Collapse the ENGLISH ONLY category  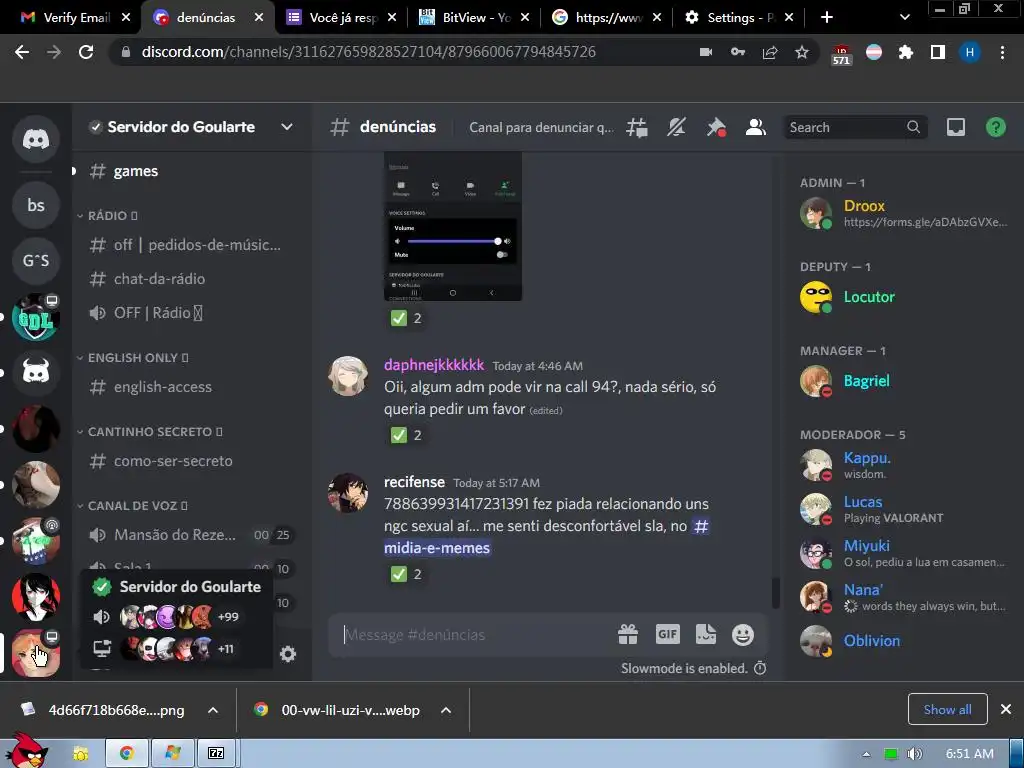tap(133, 358)
